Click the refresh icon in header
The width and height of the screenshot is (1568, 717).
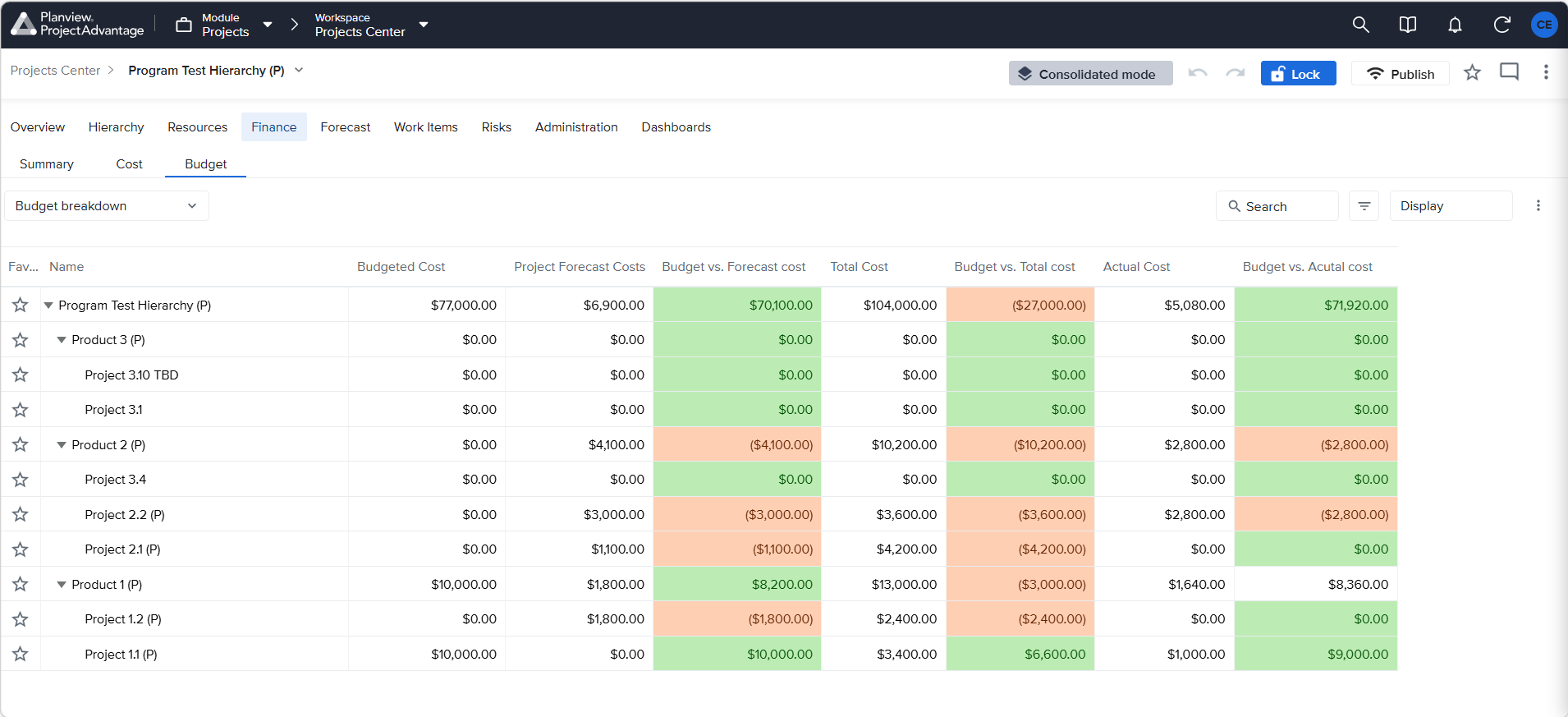1502,25
